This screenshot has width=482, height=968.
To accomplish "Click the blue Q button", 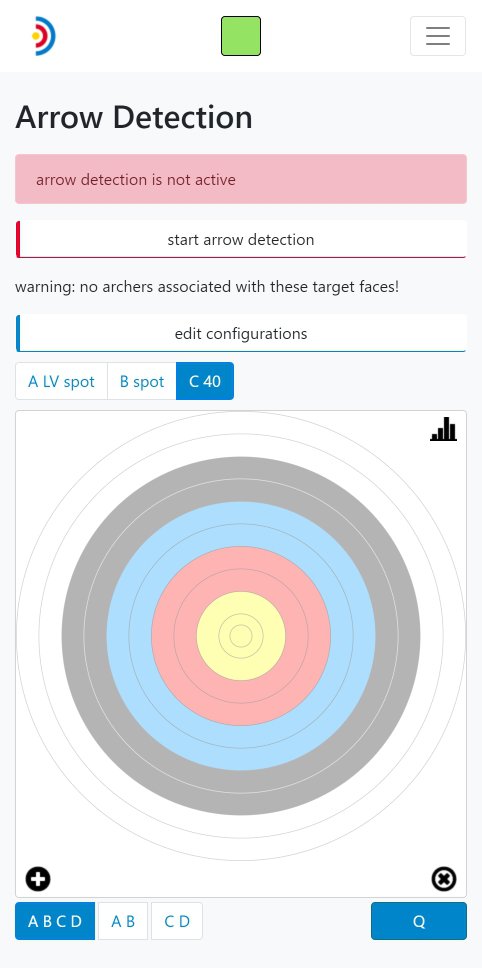I will pyautogui.click(x=419, y=921).
